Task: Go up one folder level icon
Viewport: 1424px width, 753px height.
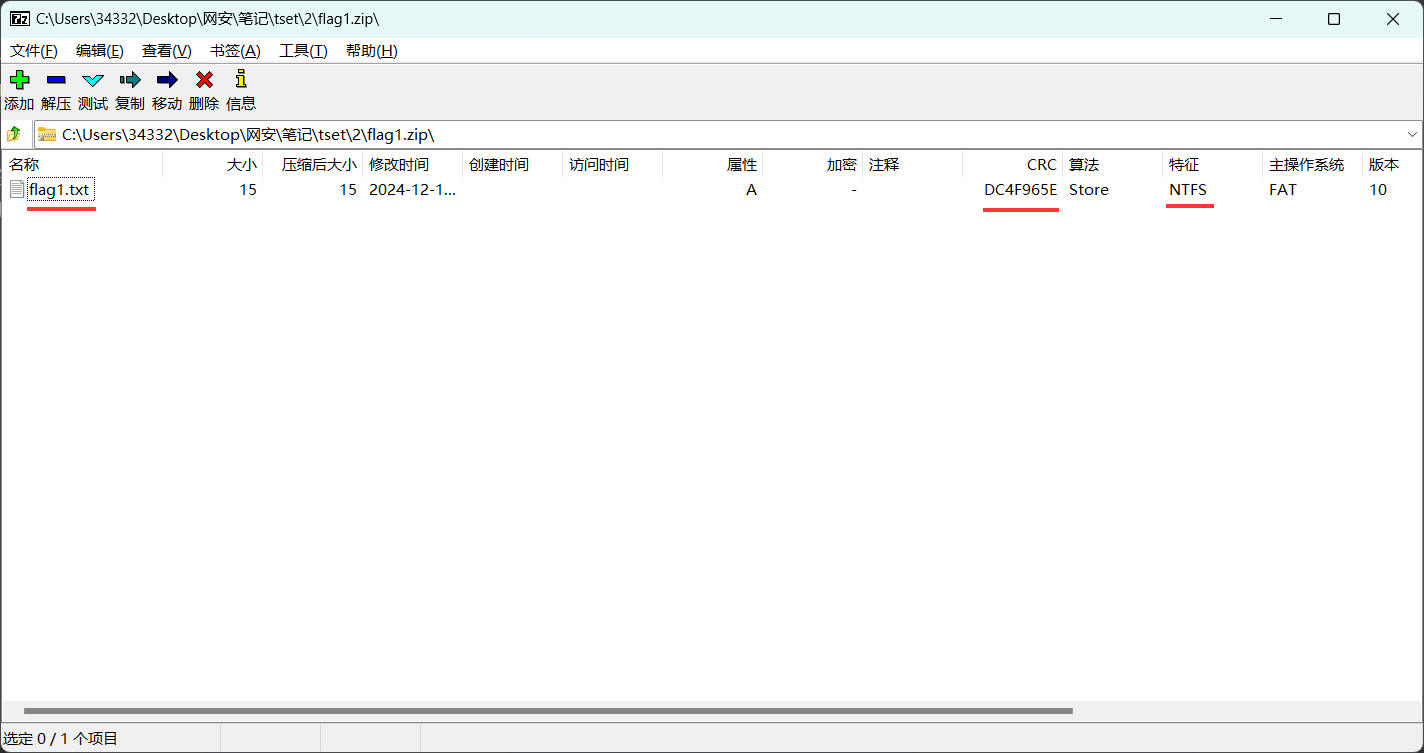Action: coord(14,134)
